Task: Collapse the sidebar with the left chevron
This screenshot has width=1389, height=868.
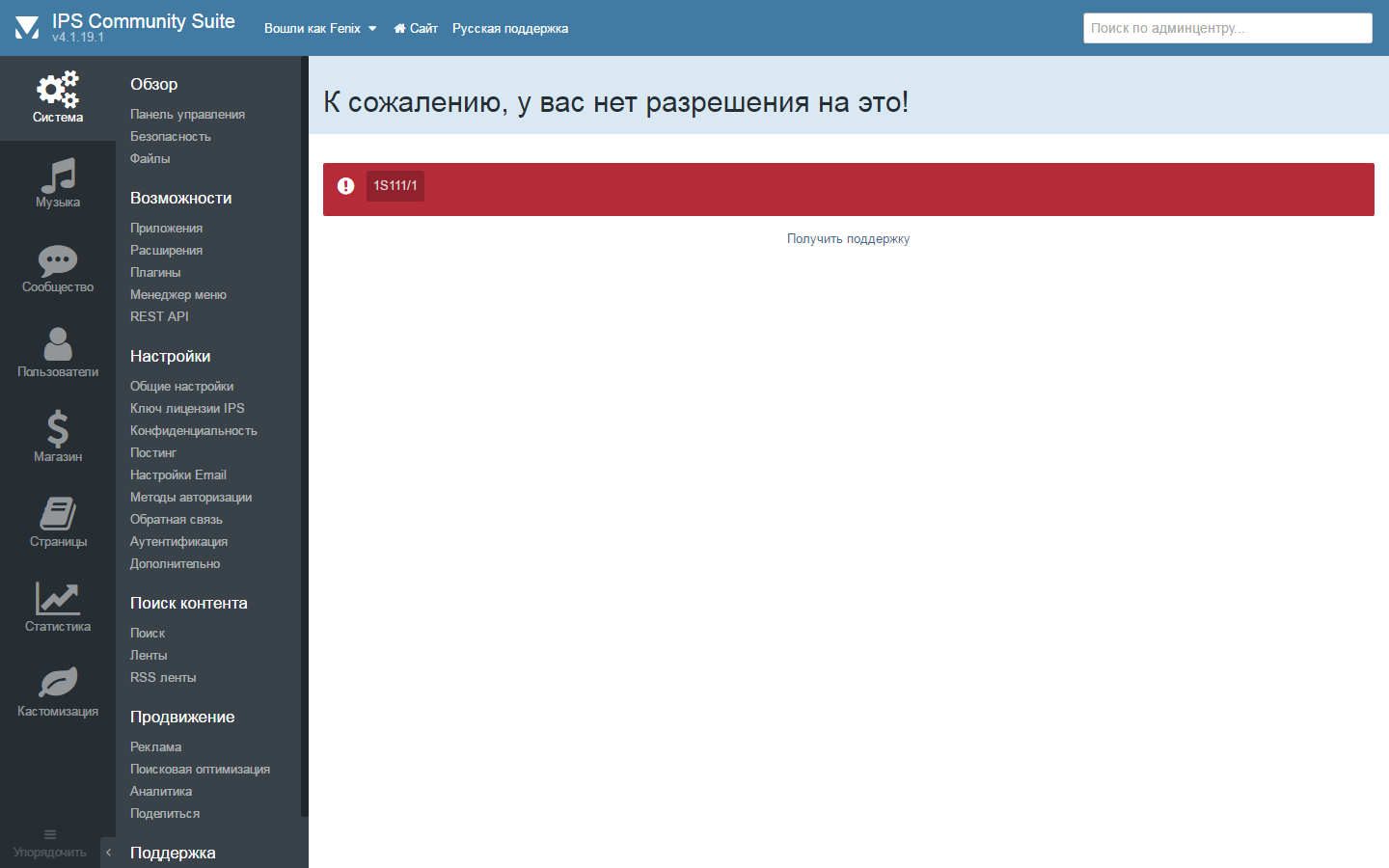Action: coord(108,853)
